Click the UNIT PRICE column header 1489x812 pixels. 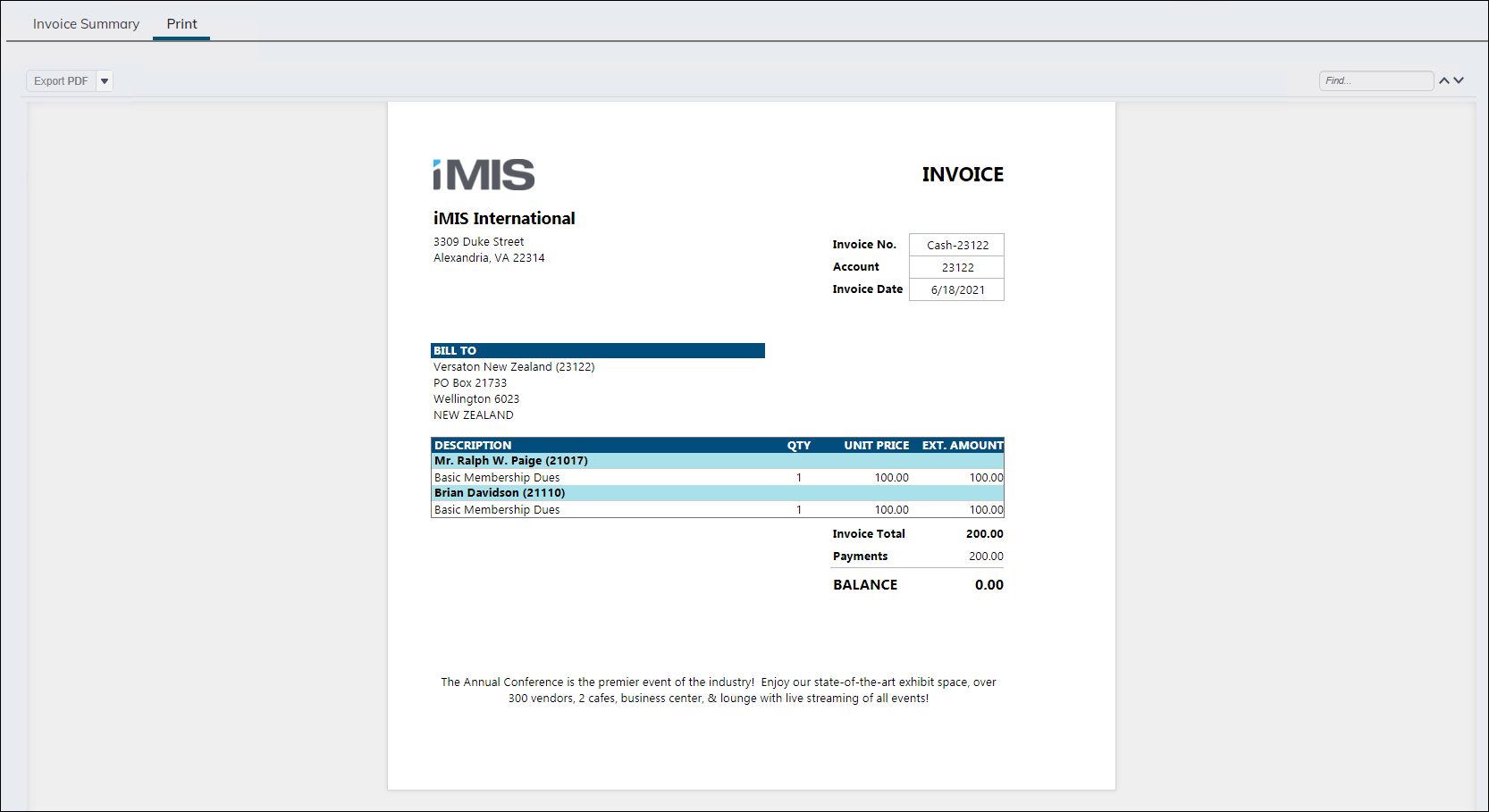(x=876, y=445)
